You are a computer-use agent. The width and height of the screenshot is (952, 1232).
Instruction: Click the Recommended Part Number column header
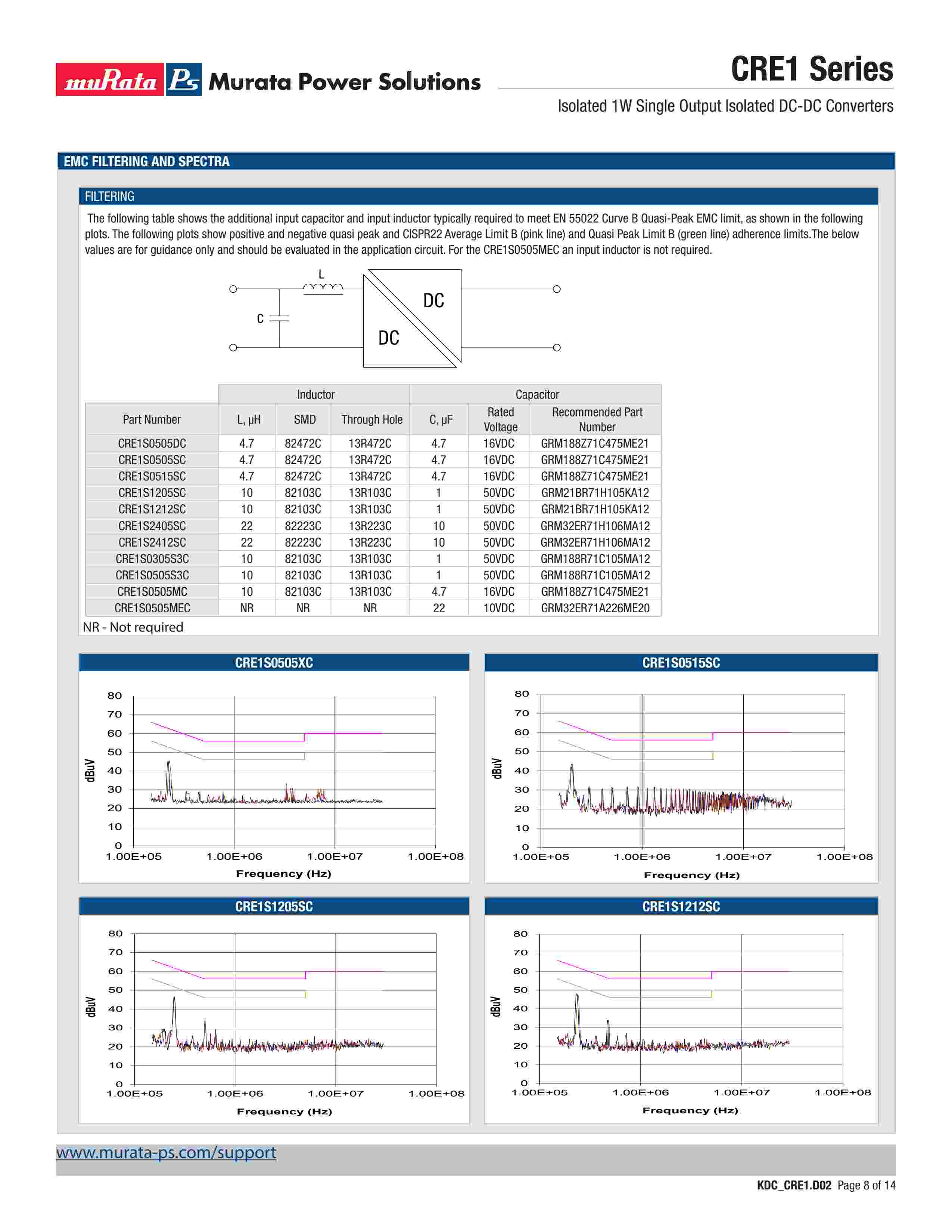coord(597,419)
